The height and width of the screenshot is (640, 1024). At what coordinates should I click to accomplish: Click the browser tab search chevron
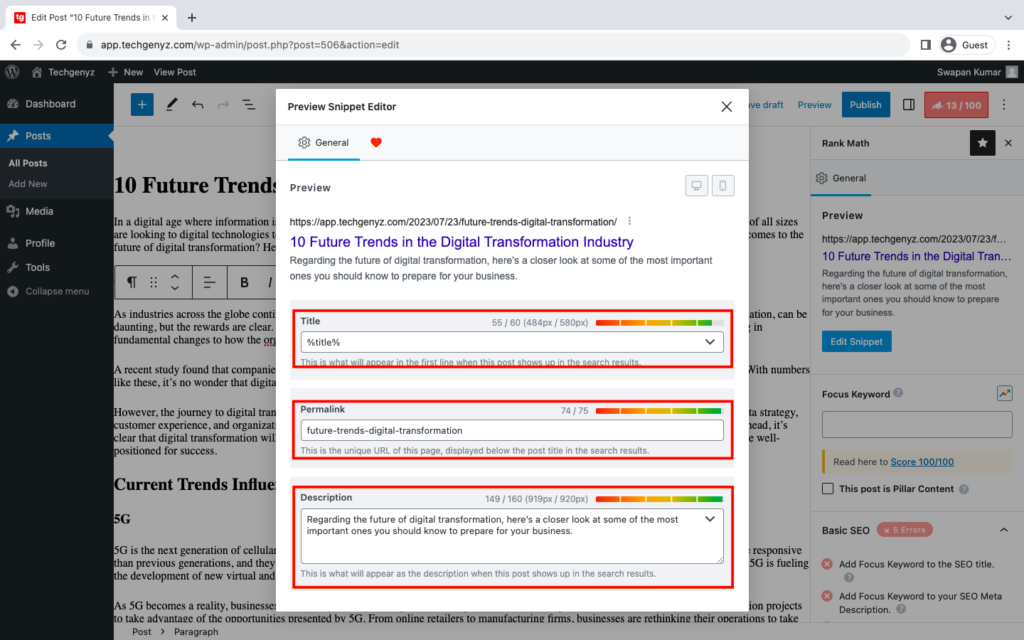click(x=1008, y=18)
